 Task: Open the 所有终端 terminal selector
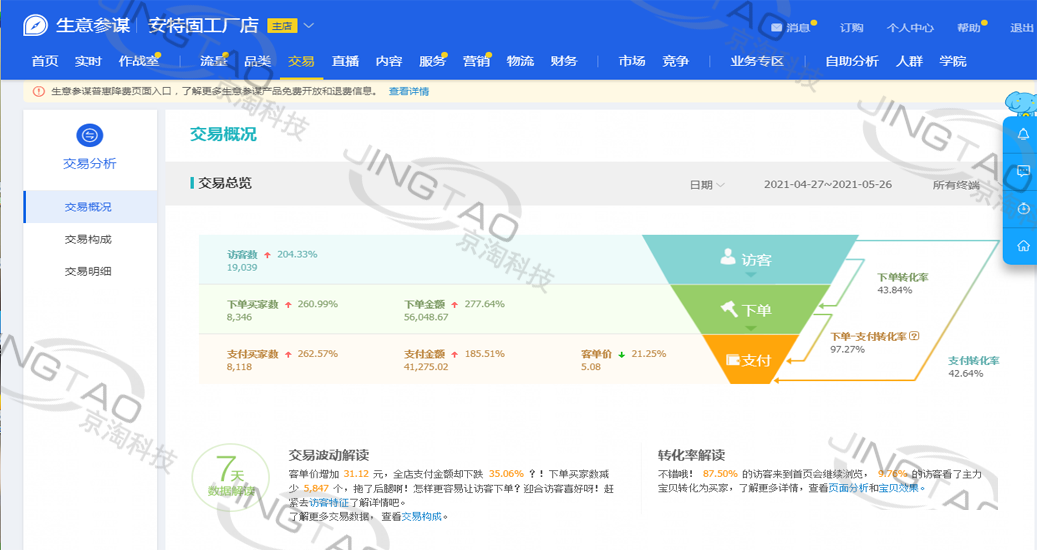(x=956, y=185)
